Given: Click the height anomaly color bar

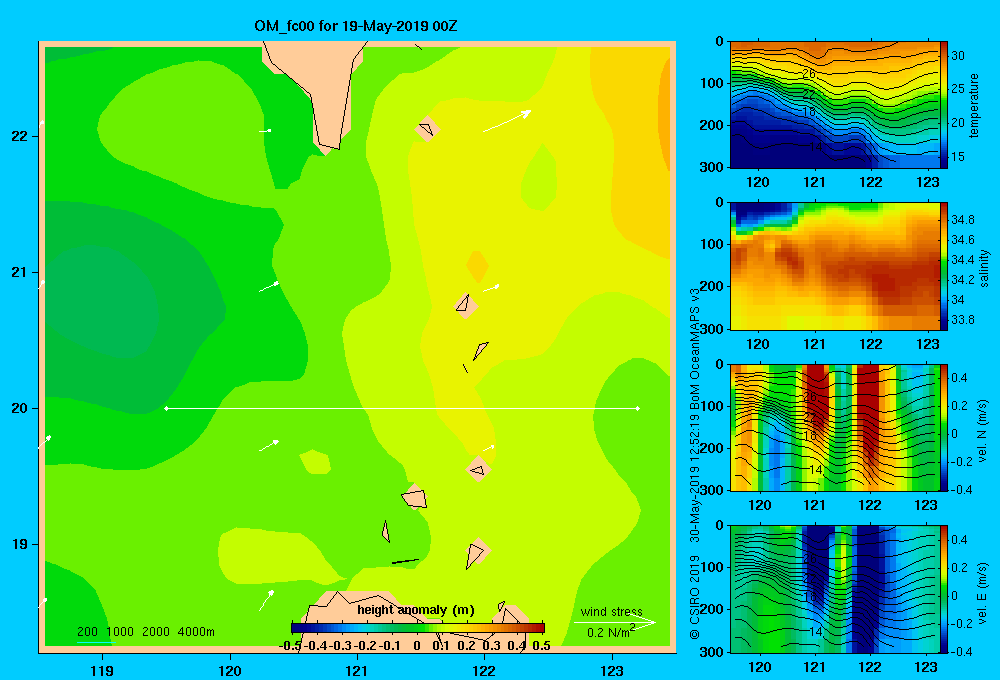Looking at the screenshot, I should (418, 628).
